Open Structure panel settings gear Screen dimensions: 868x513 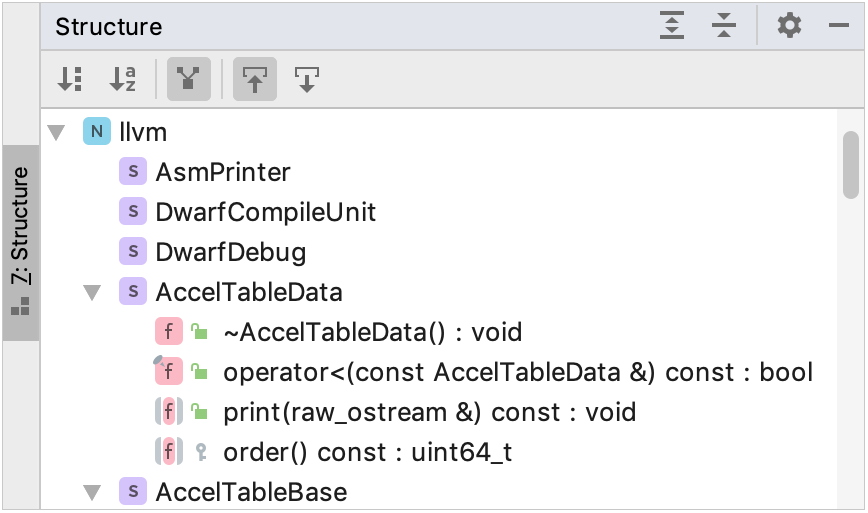point(789,27)
